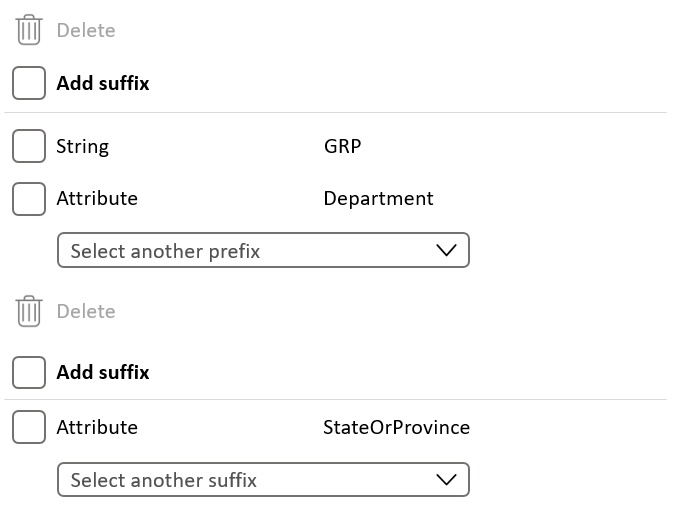678x513 pixels.
Task: Click the Attribute label next to Department
Action: (x=97, y=199)
